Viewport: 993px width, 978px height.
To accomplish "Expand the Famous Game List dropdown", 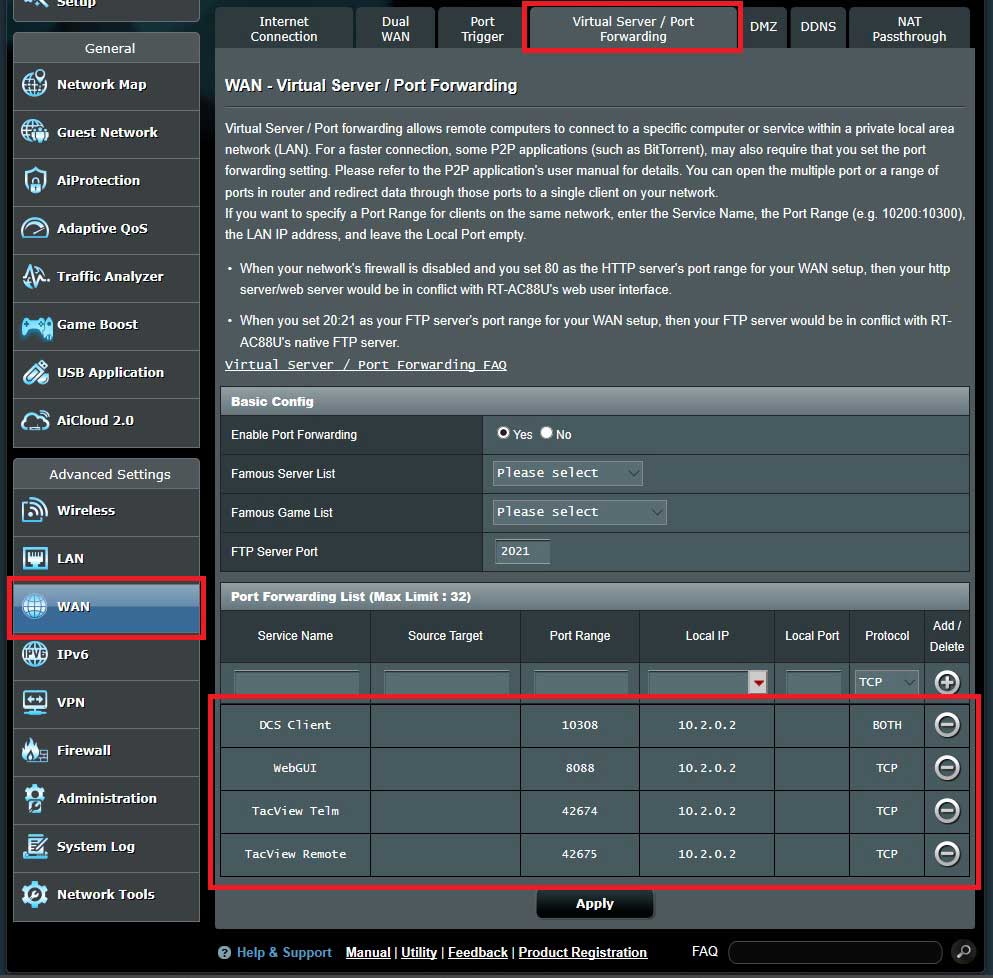I will [x=579, y=512].
